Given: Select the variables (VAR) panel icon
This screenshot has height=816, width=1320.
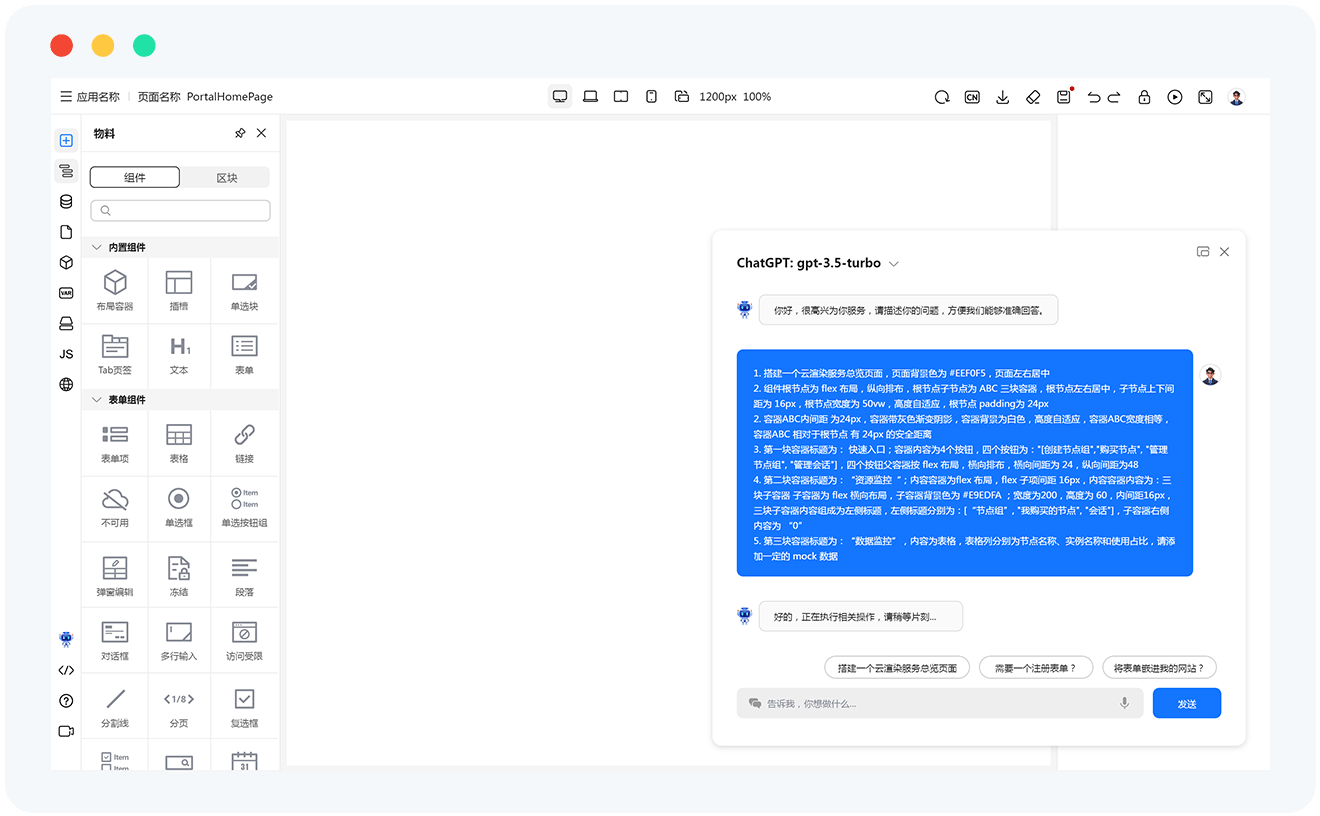Looking at the screenshot, I should pos(66,293).
